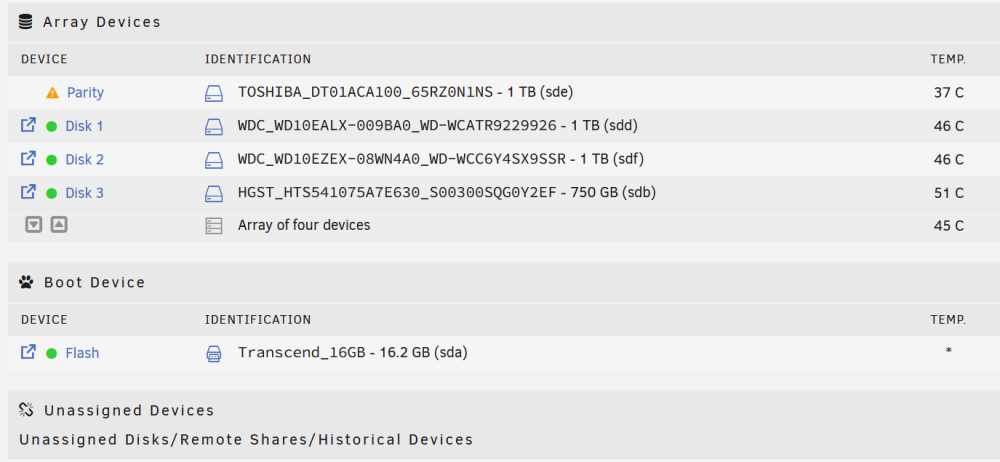The image size is (1000, 462).
Task: Click the Flash green status indicator
Action: coord(52,353)
